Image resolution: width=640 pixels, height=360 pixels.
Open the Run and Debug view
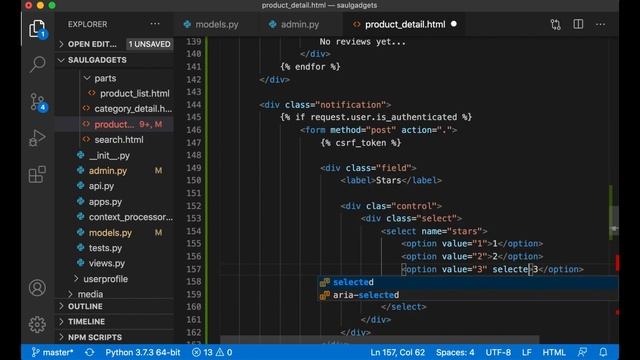click(37, 138)
